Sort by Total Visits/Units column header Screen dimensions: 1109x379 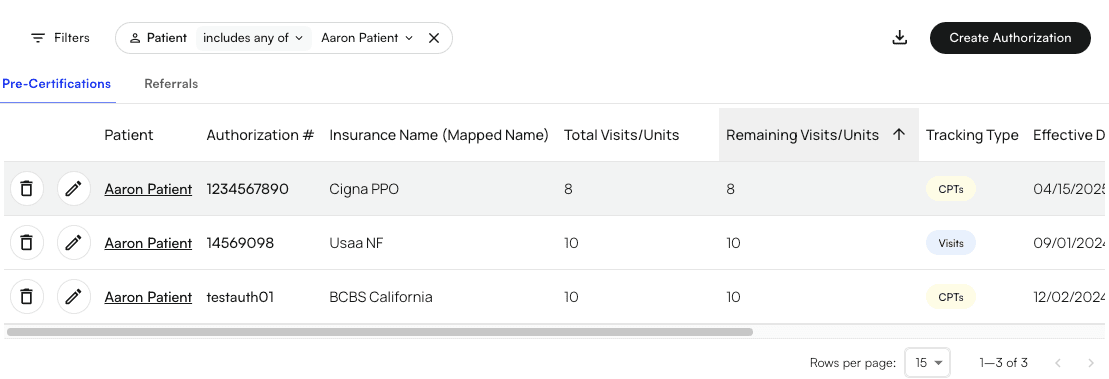(x=621, y=134)
